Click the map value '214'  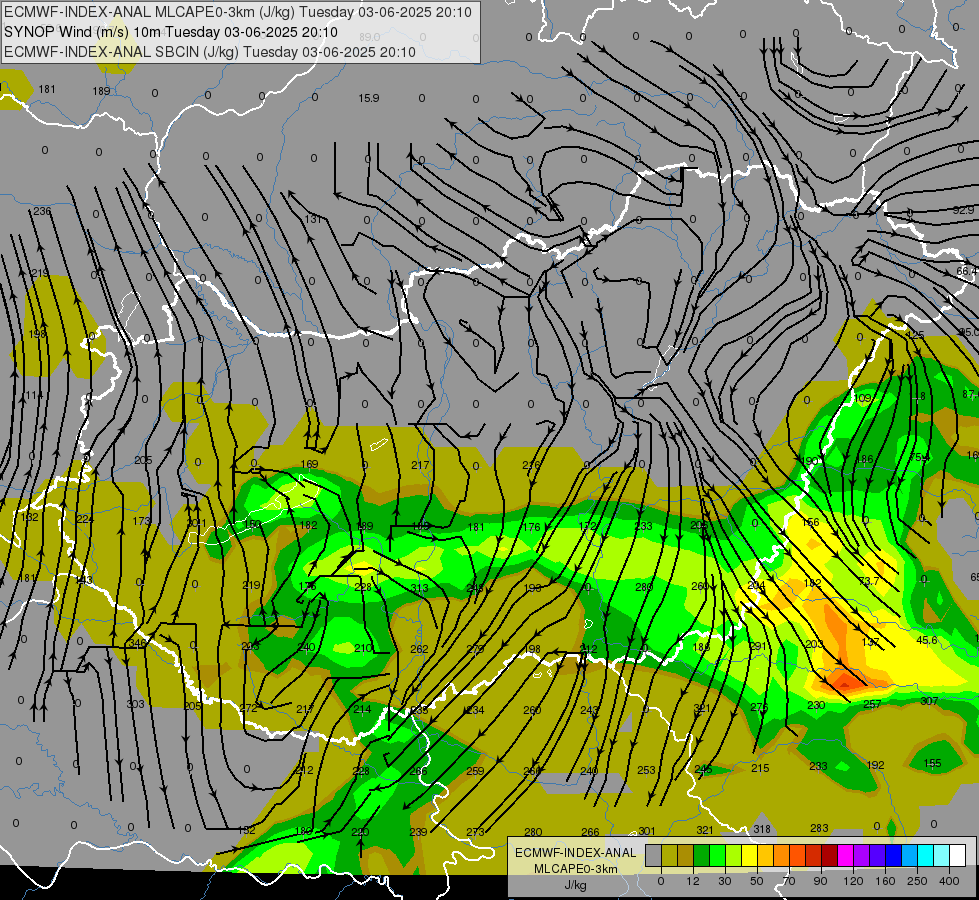362,709
